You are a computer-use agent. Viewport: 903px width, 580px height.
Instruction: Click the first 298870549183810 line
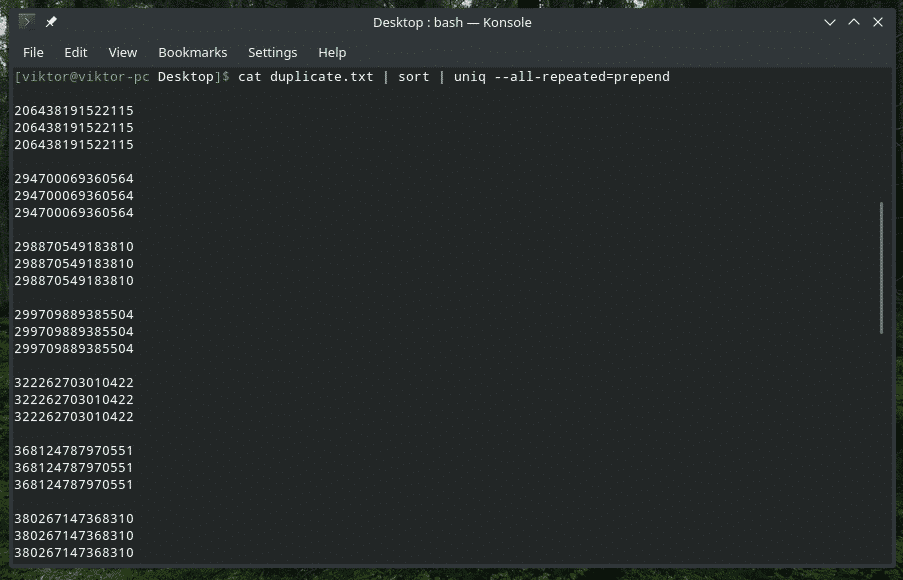[x=74, y=247]
